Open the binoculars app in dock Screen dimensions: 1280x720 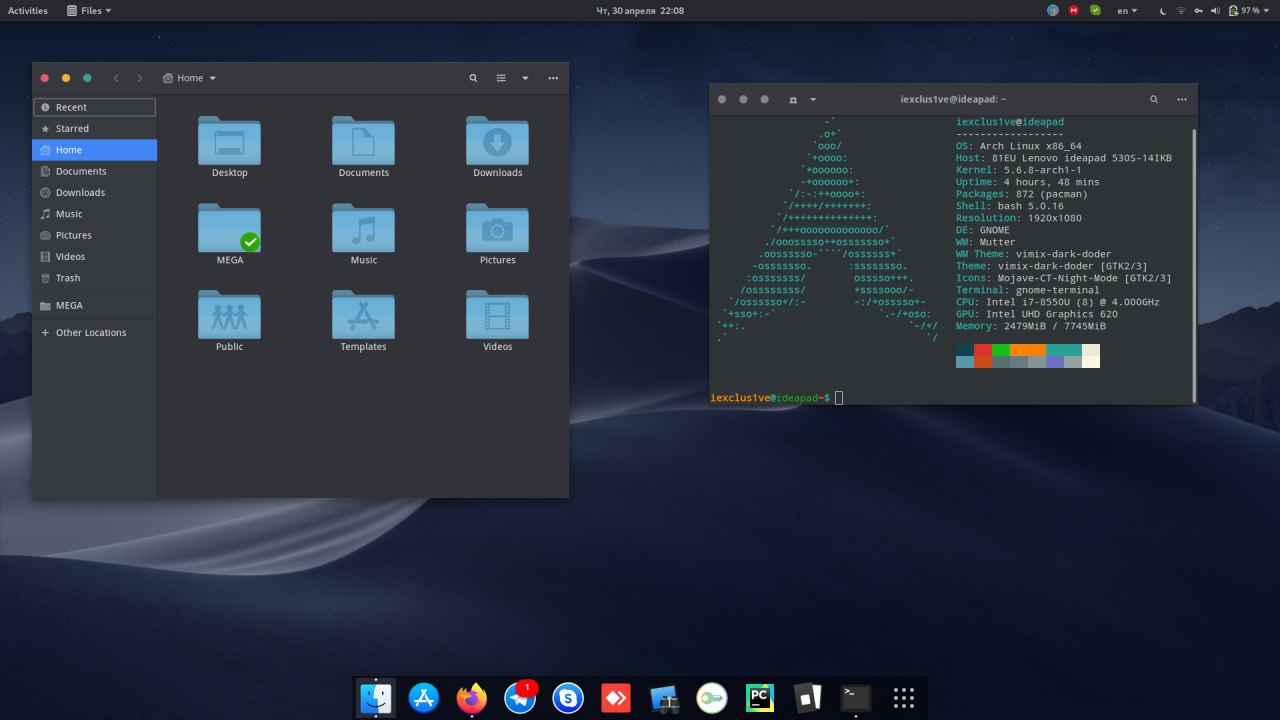click(x=664, y=698)
